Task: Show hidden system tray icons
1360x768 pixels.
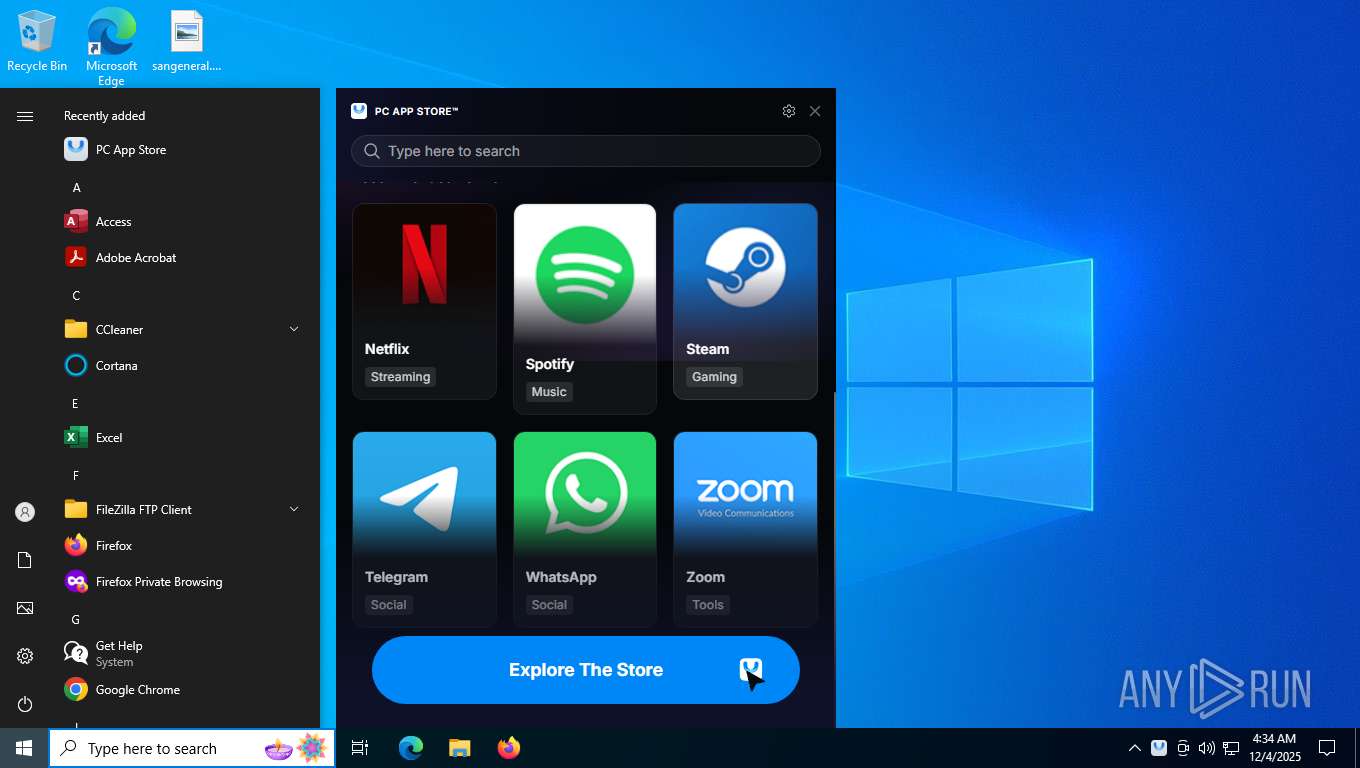Action: point(1135,748)
